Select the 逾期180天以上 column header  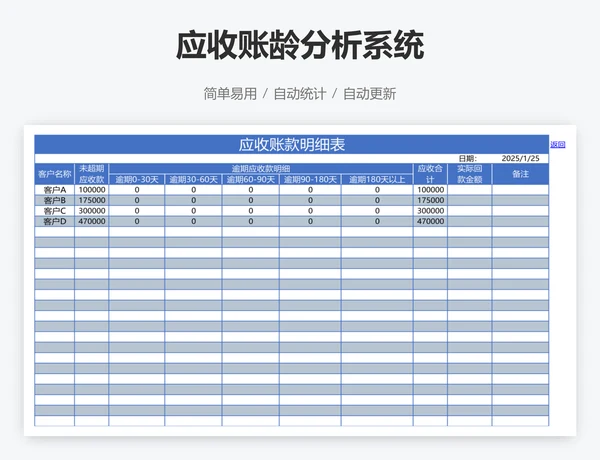coord(377,179)
